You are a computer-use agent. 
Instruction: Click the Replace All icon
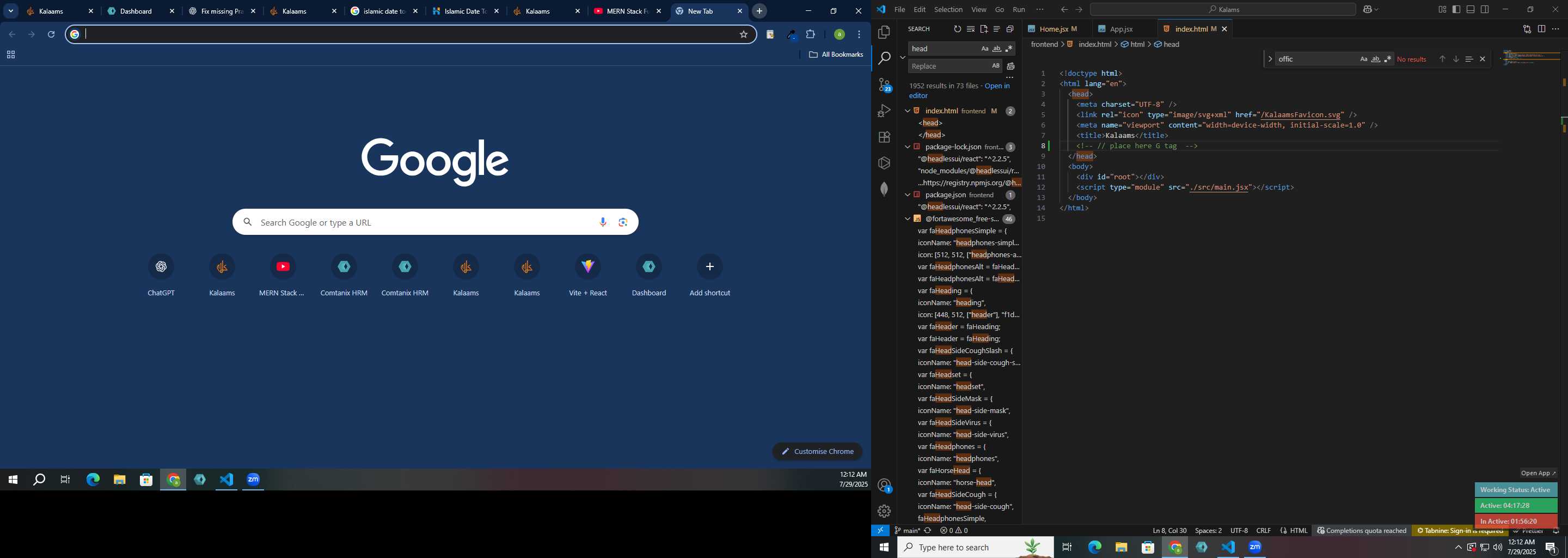click(1011, 66)
